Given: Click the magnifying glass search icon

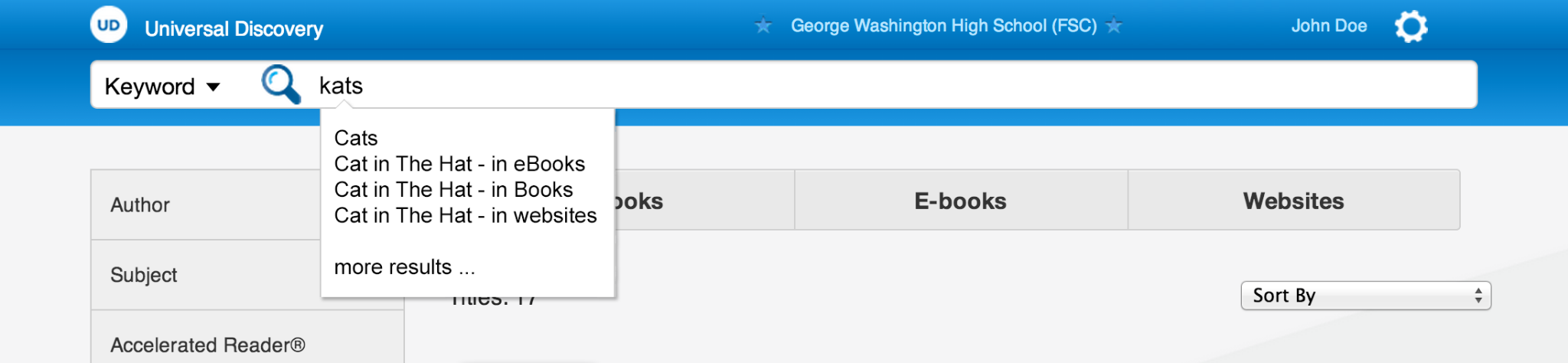Looking at the screenshot, I should pos(281,84).
